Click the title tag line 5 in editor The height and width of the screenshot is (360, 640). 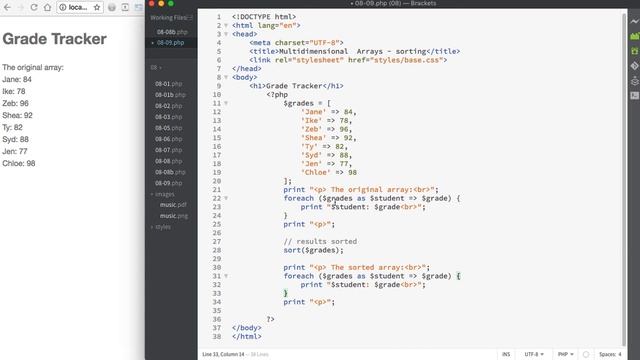pos(354,51)
